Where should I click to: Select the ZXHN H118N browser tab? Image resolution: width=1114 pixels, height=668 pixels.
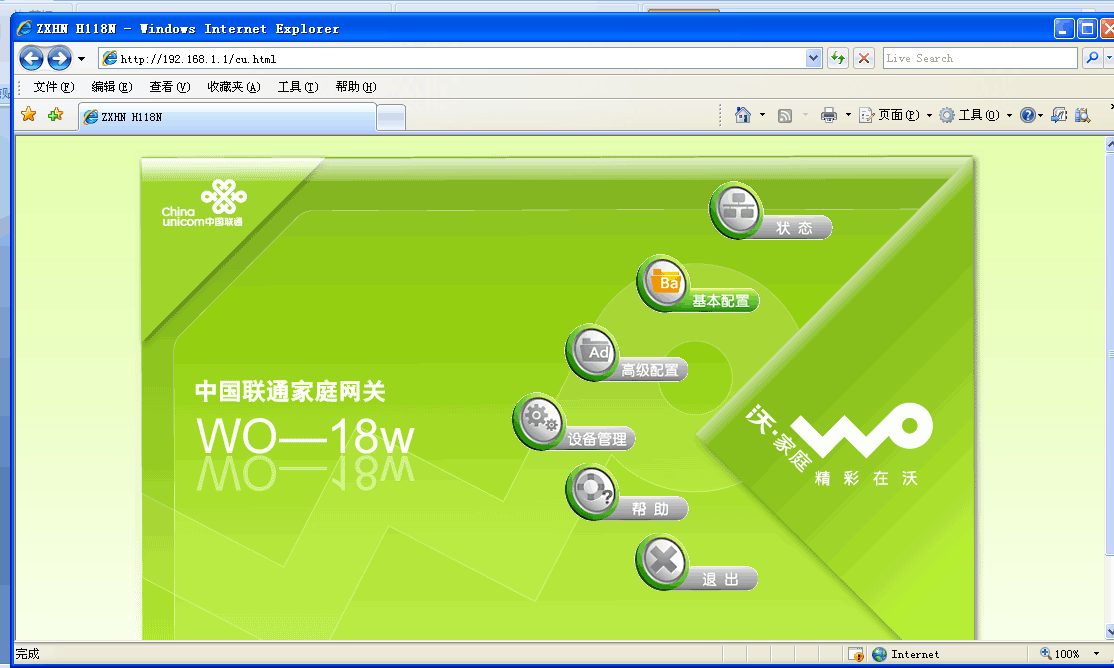227,117
